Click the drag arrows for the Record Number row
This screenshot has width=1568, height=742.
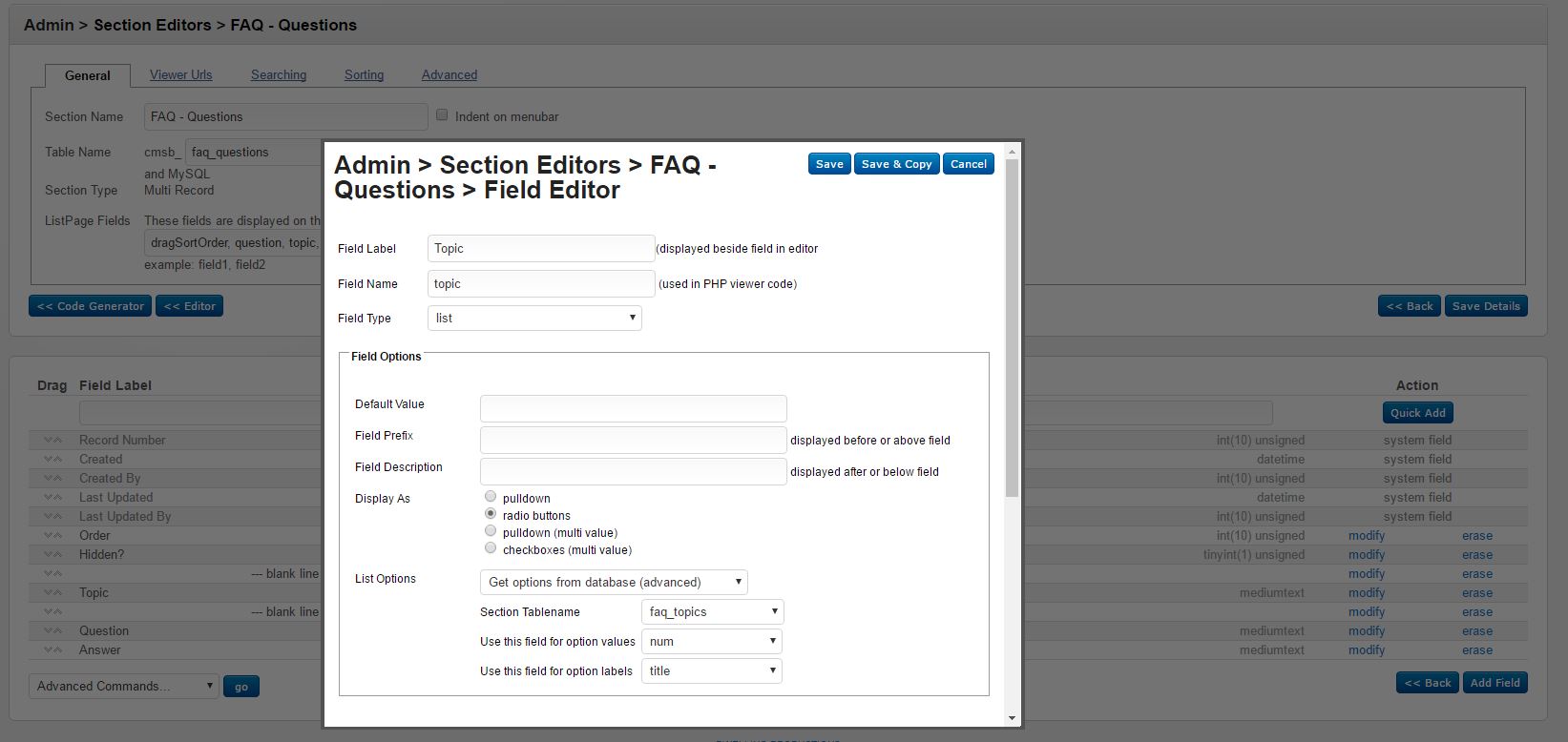click(x=52, y=441)
